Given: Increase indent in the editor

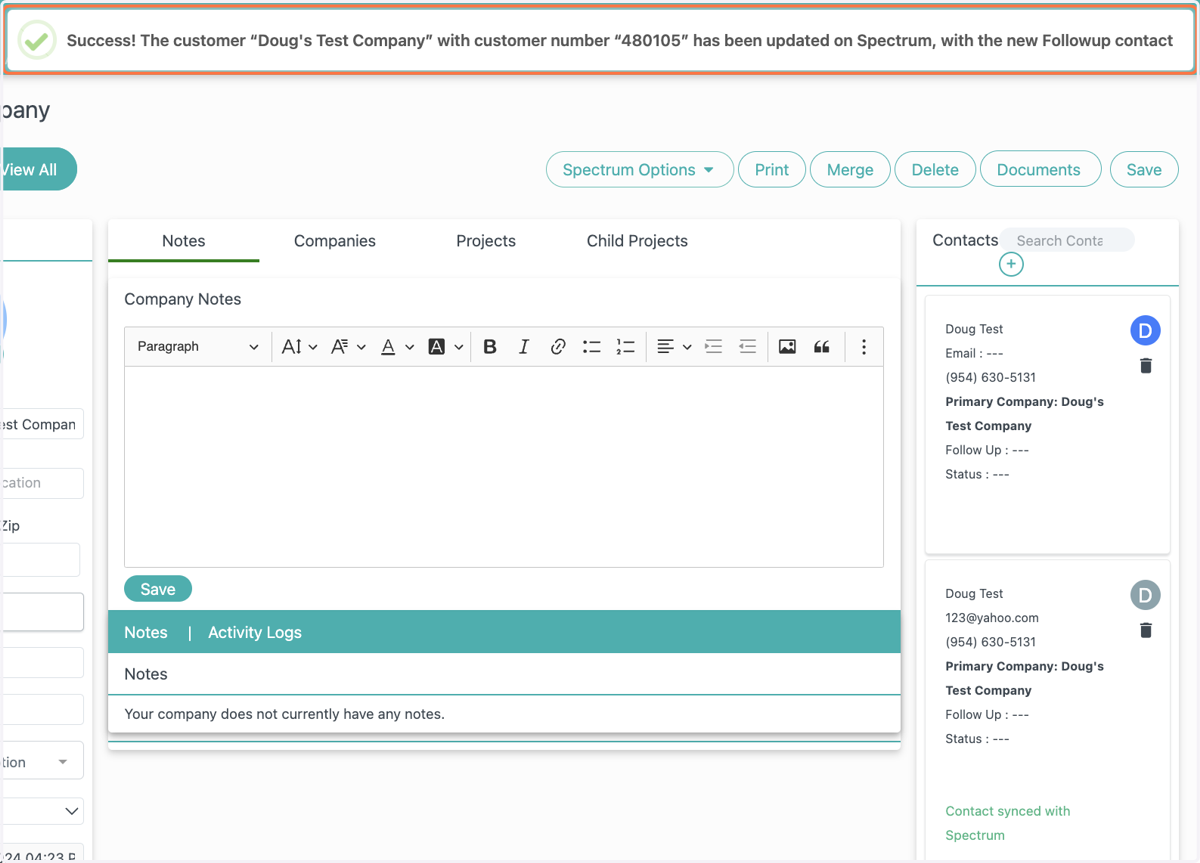Looking at the screenshot, I should pyautogui.click(x=714, y=347).
